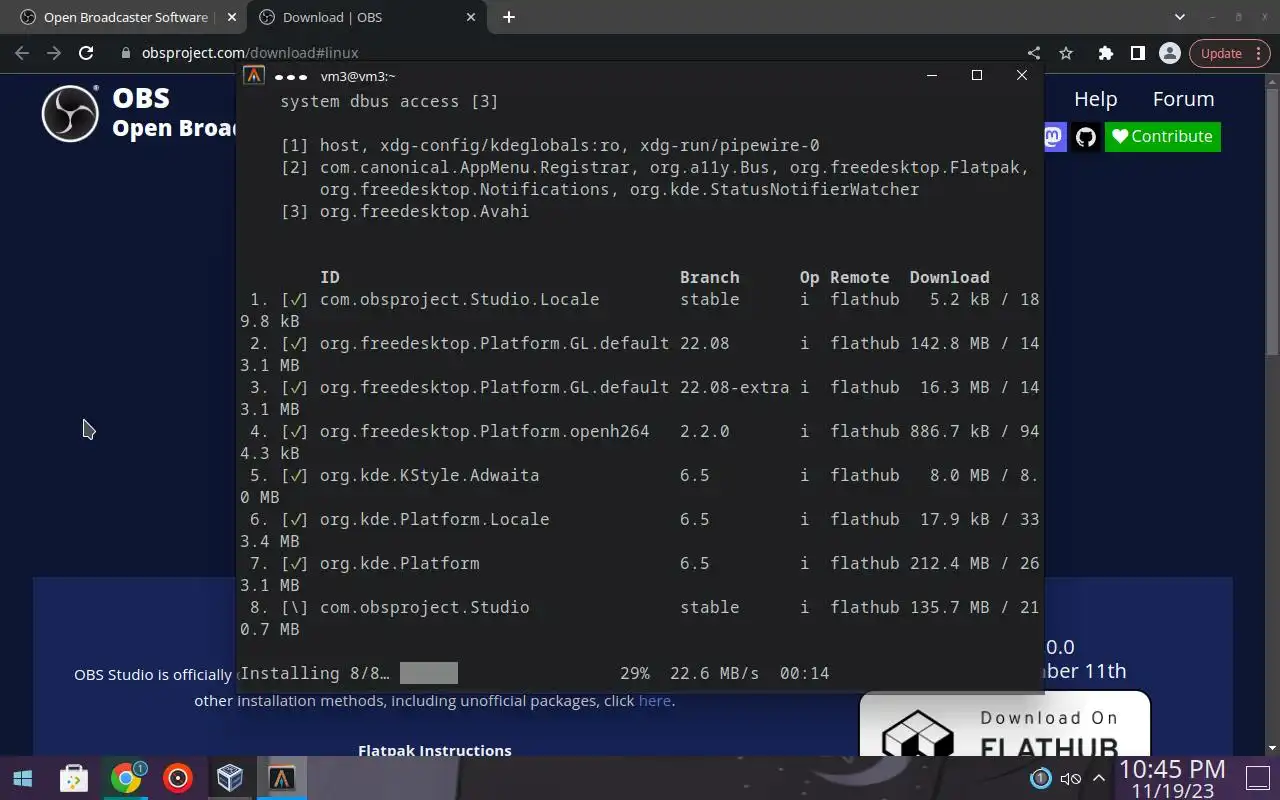Screen dimensions: 1280x800
Task: Click the Chrome Update button
Action: click(x=1221, y=53)
